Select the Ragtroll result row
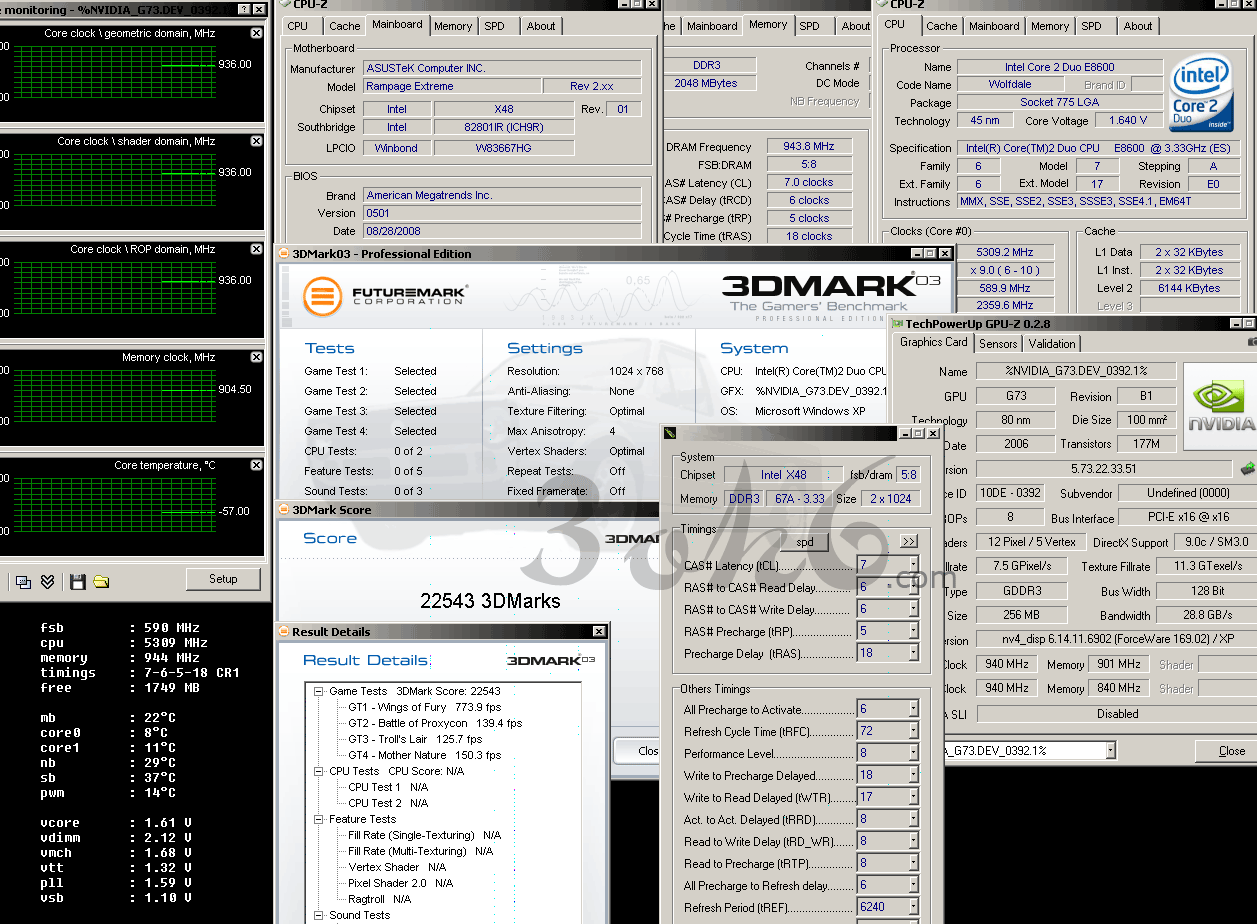Image resolution: width=1257 pixels, height=924 pixels. pyautogui.click(x=379, y=899)
